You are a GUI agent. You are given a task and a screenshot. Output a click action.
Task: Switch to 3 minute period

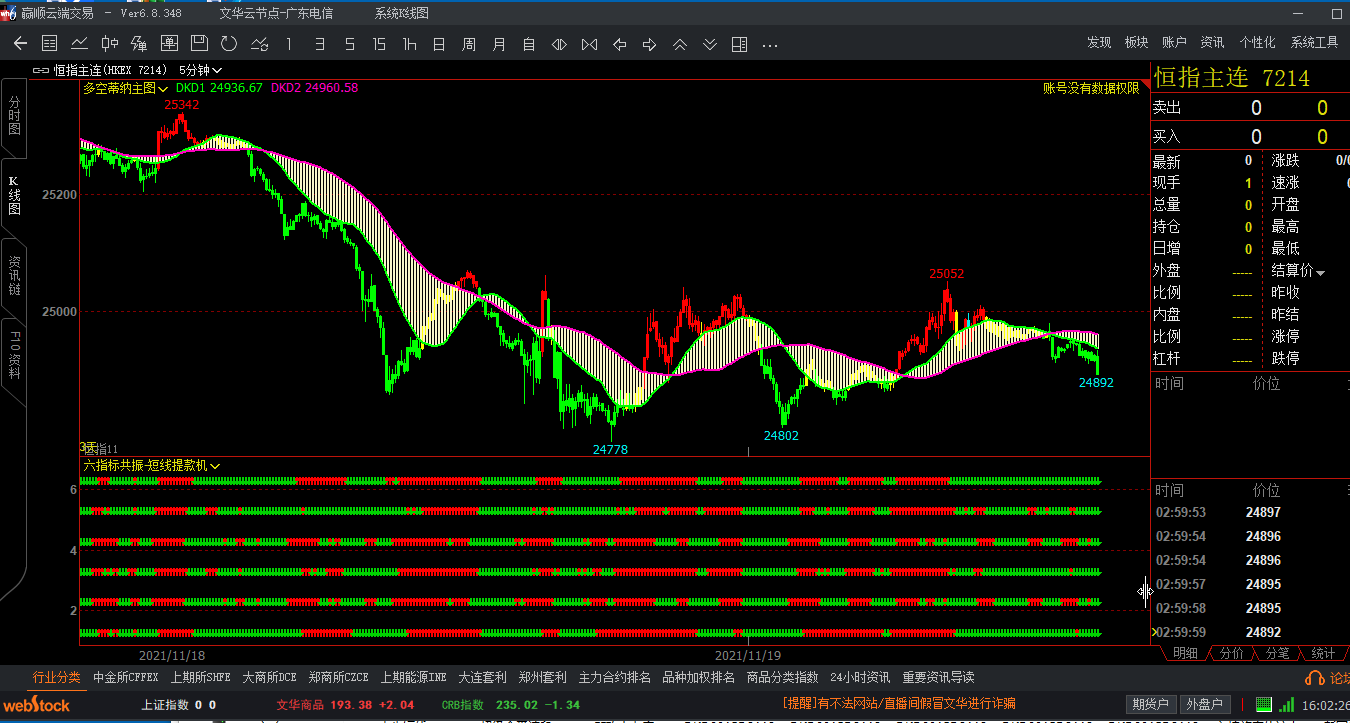(319, 43)
